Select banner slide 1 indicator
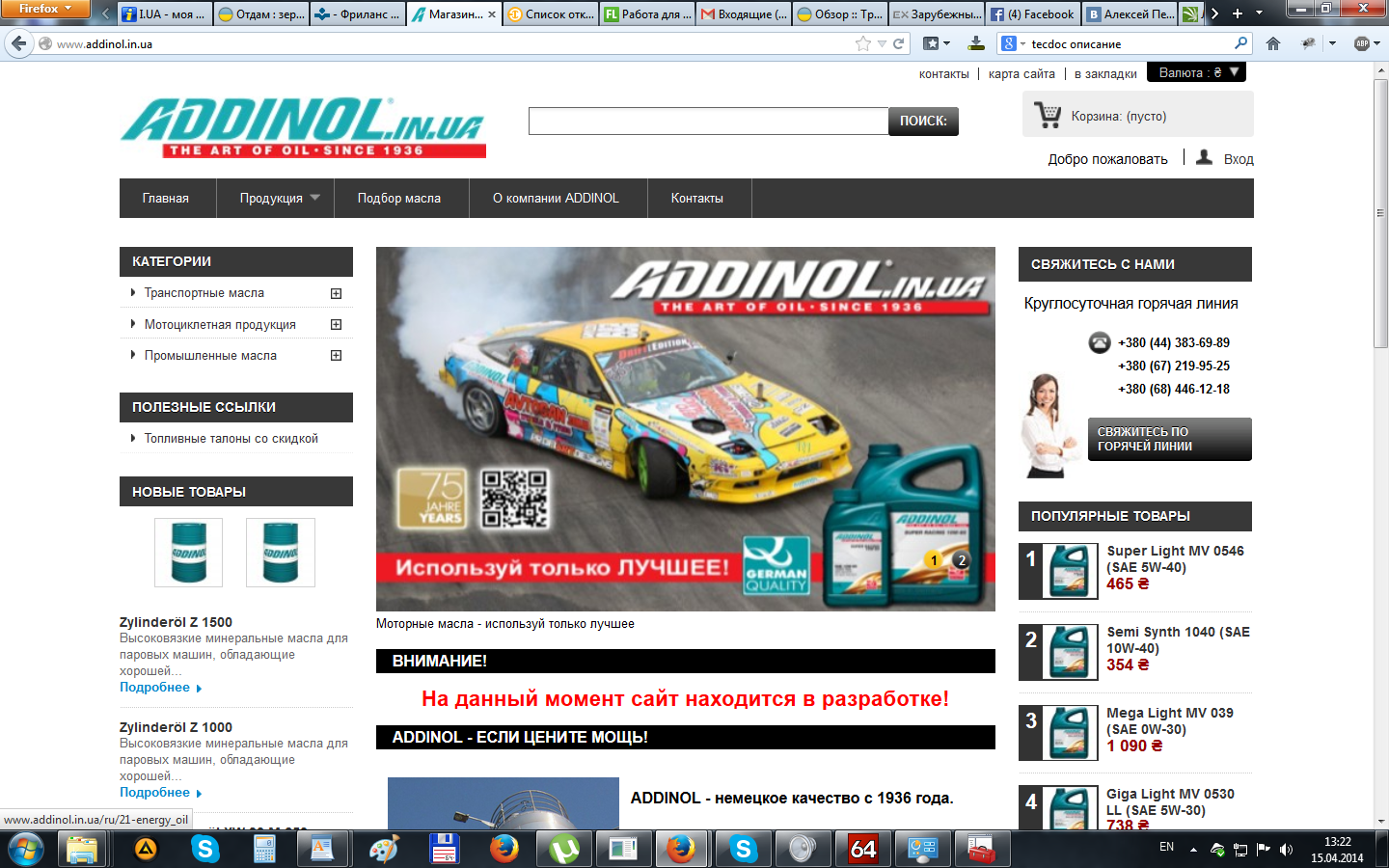 (x=933, y=560)
